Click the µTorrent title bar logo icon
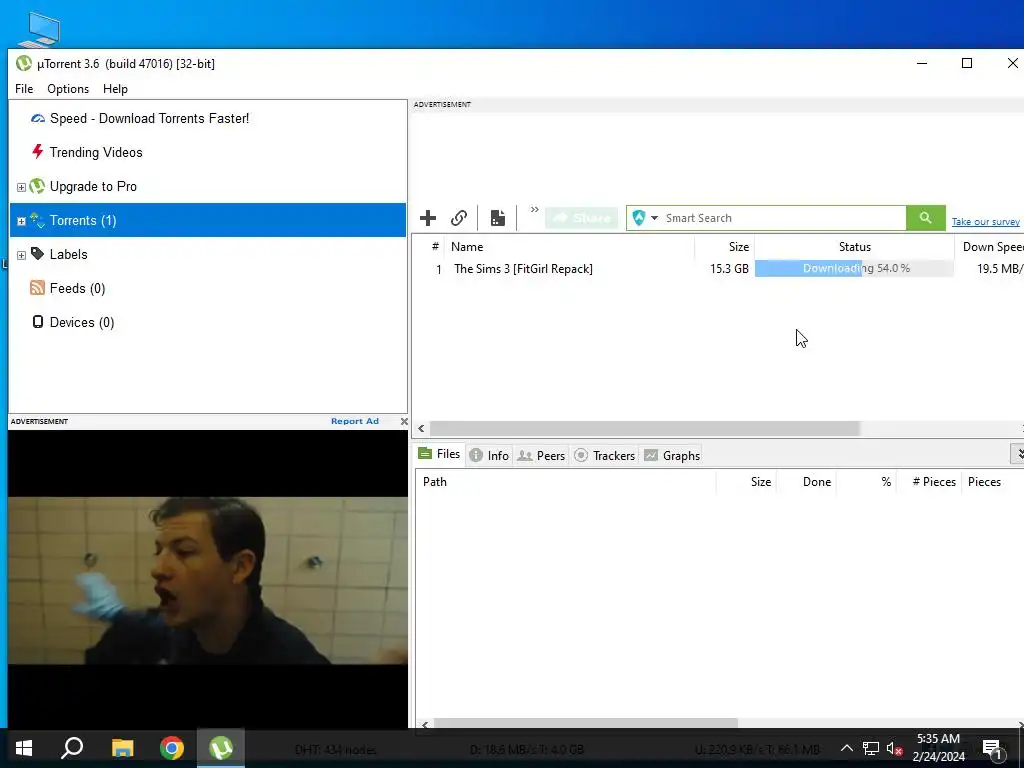This screenshot has width=1024, height=768. (24, 63)
